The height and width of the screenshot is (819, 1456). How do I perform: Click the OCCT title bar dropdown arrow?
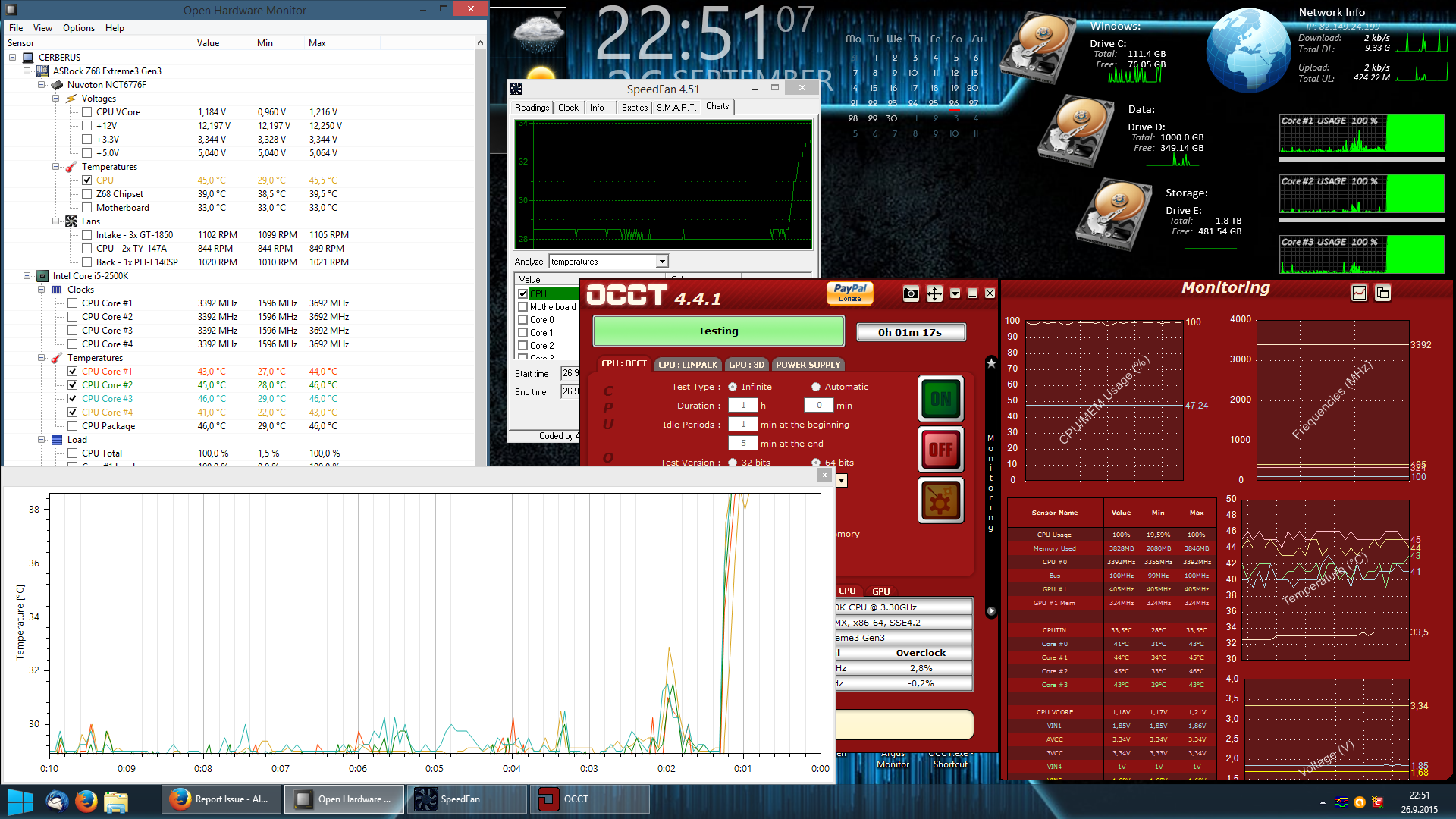955,293
